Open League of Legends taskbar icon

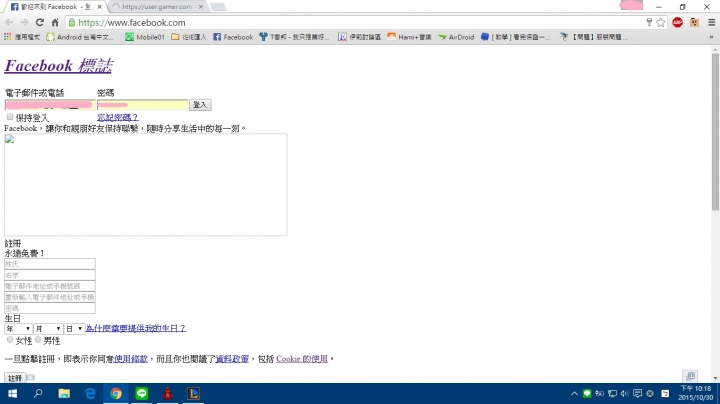(x=193, y=393)
